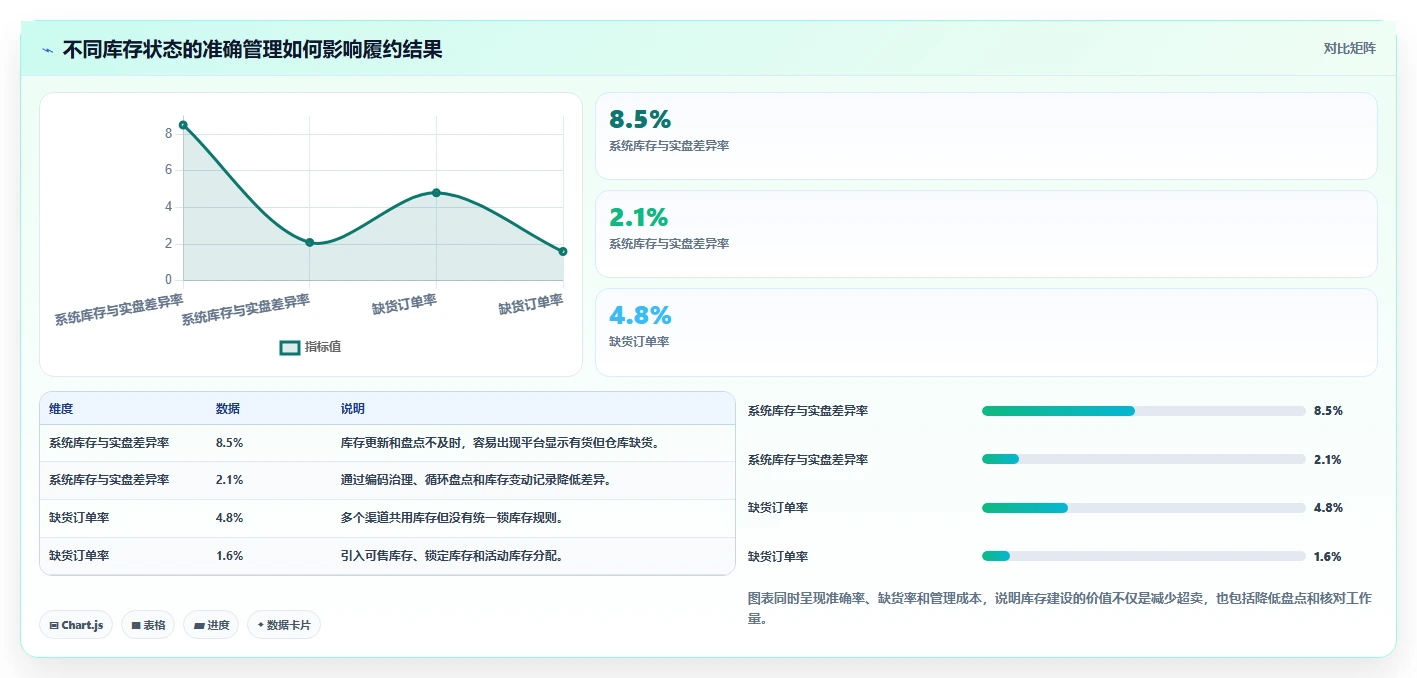Click the 数据卡片 tag sparkle icon

pos(261,625)
